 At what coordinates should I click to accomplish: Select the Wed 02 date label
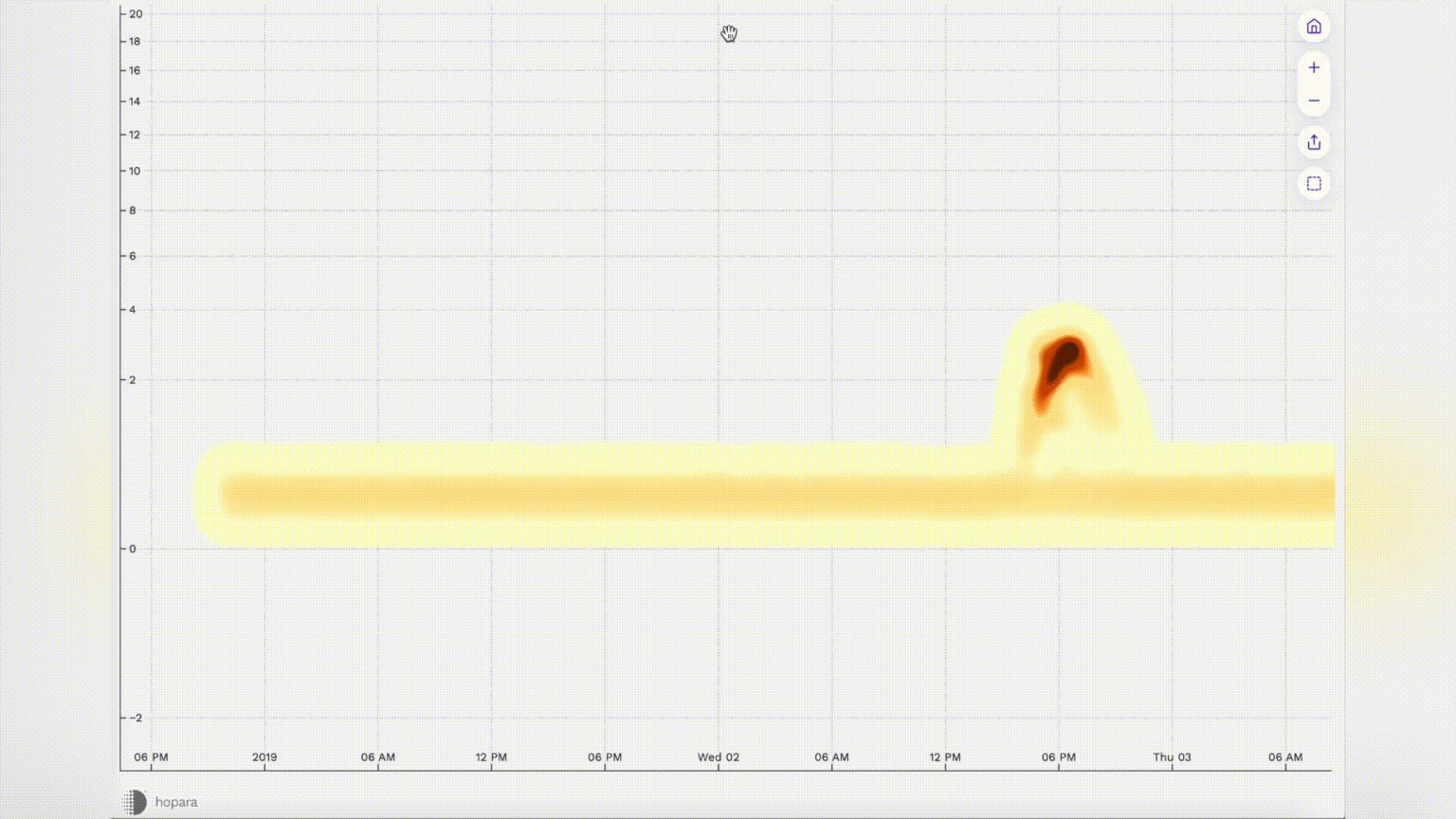click(718, 757)
